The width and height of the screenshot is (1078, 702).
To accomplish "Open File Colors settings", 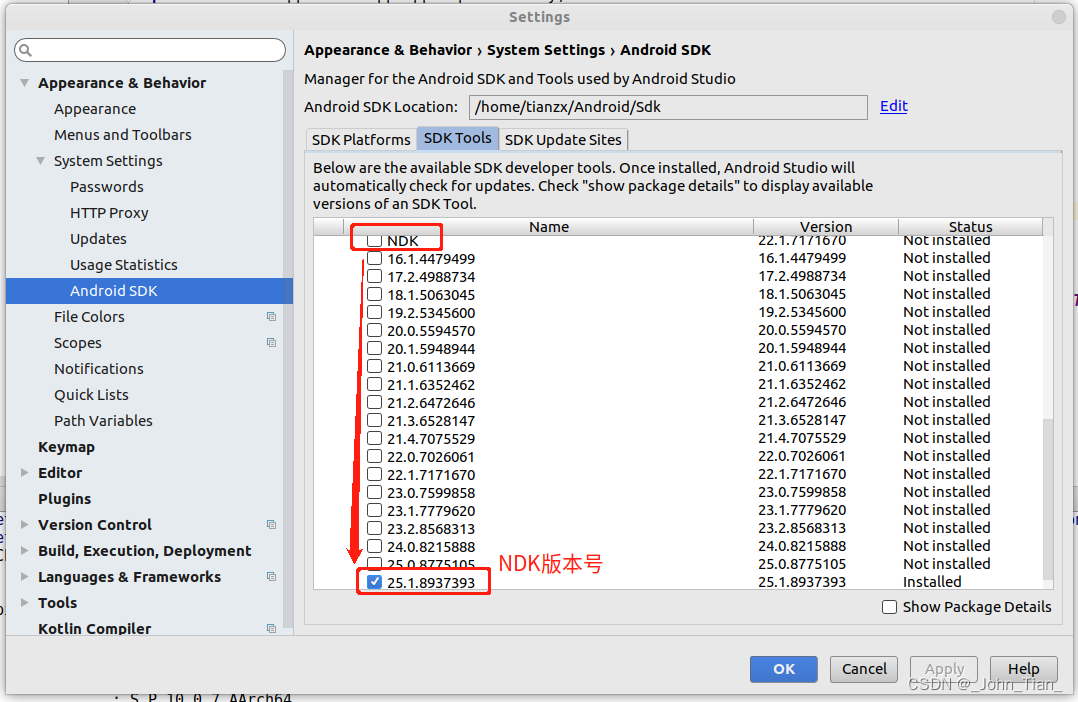I will click(89, 317).
